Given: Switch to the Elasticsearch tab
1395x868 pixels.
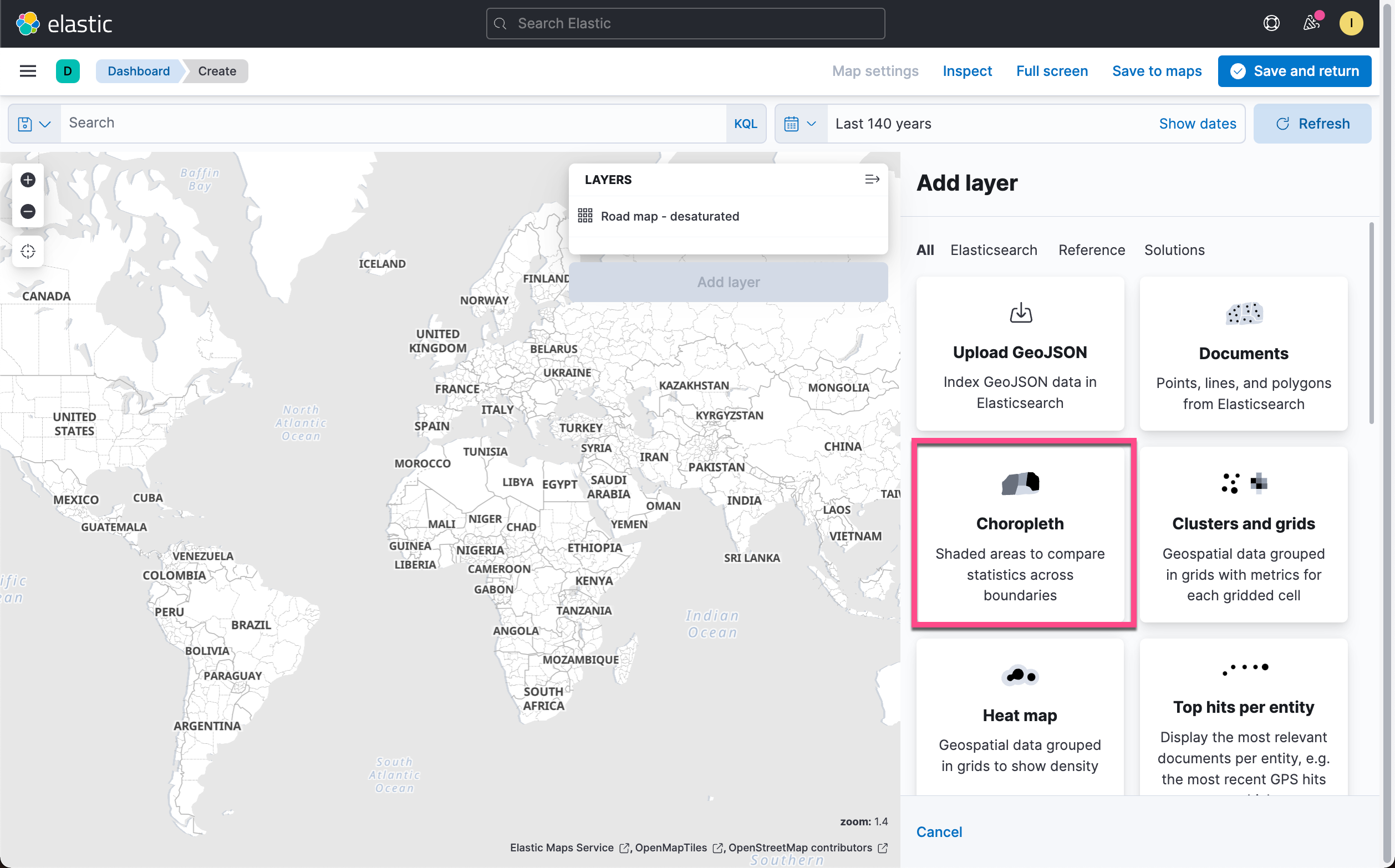Looking at the screenshot, I should (993, 250).
